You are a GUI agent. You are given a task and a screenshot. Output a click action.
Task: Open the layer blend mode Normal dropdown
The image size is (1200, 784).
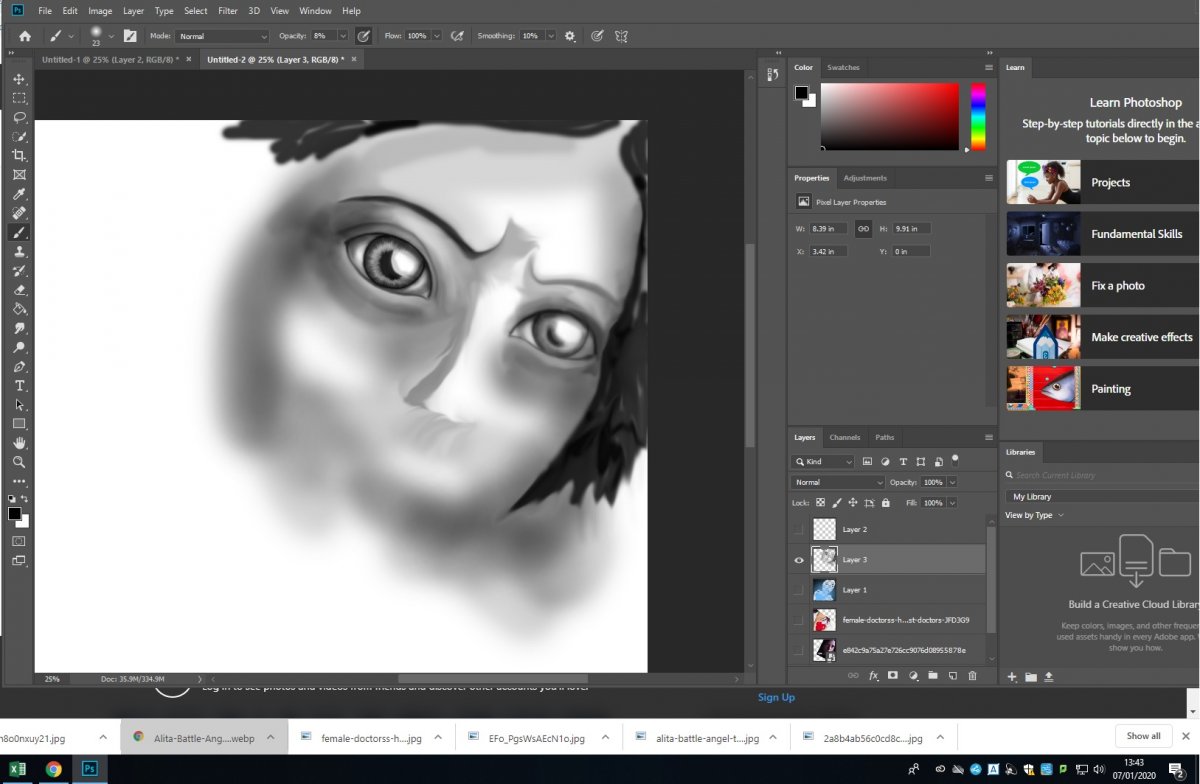(x=838, y=482)
